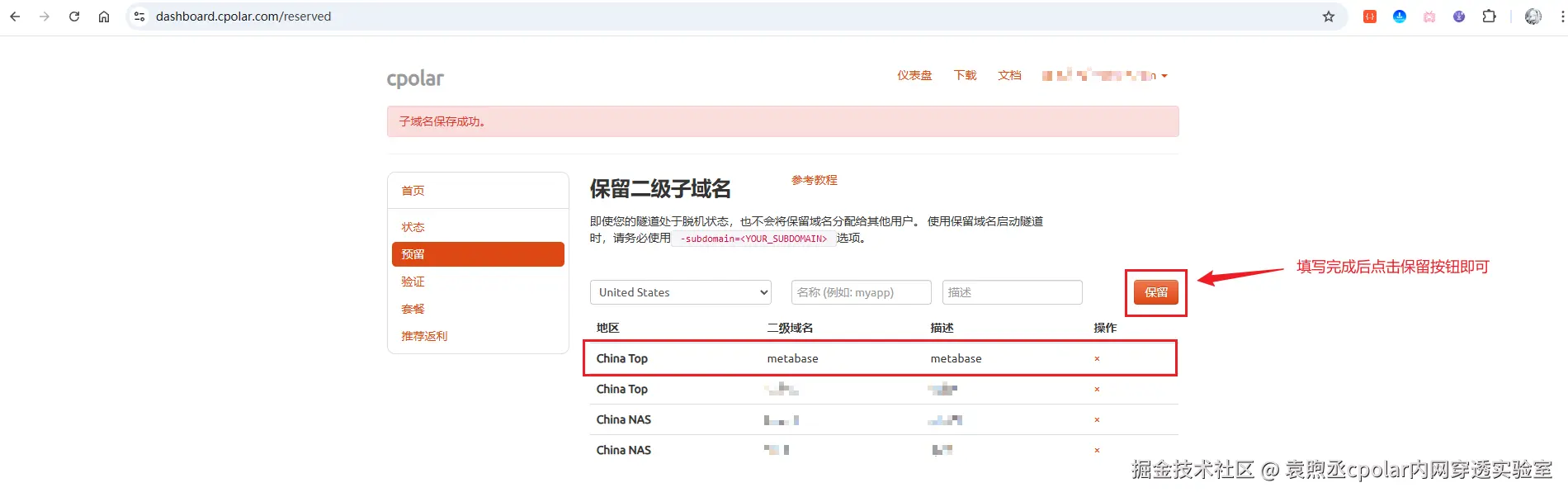Open 下载 in the top navigation
Viewport: 1568px width, 497px height.
965,75
